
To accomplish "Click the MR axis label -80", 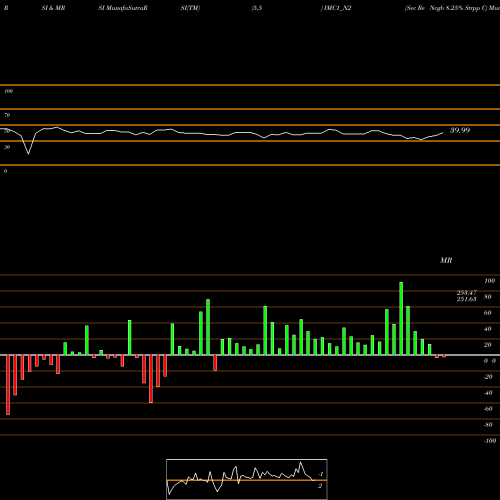I will pos(488,425).
